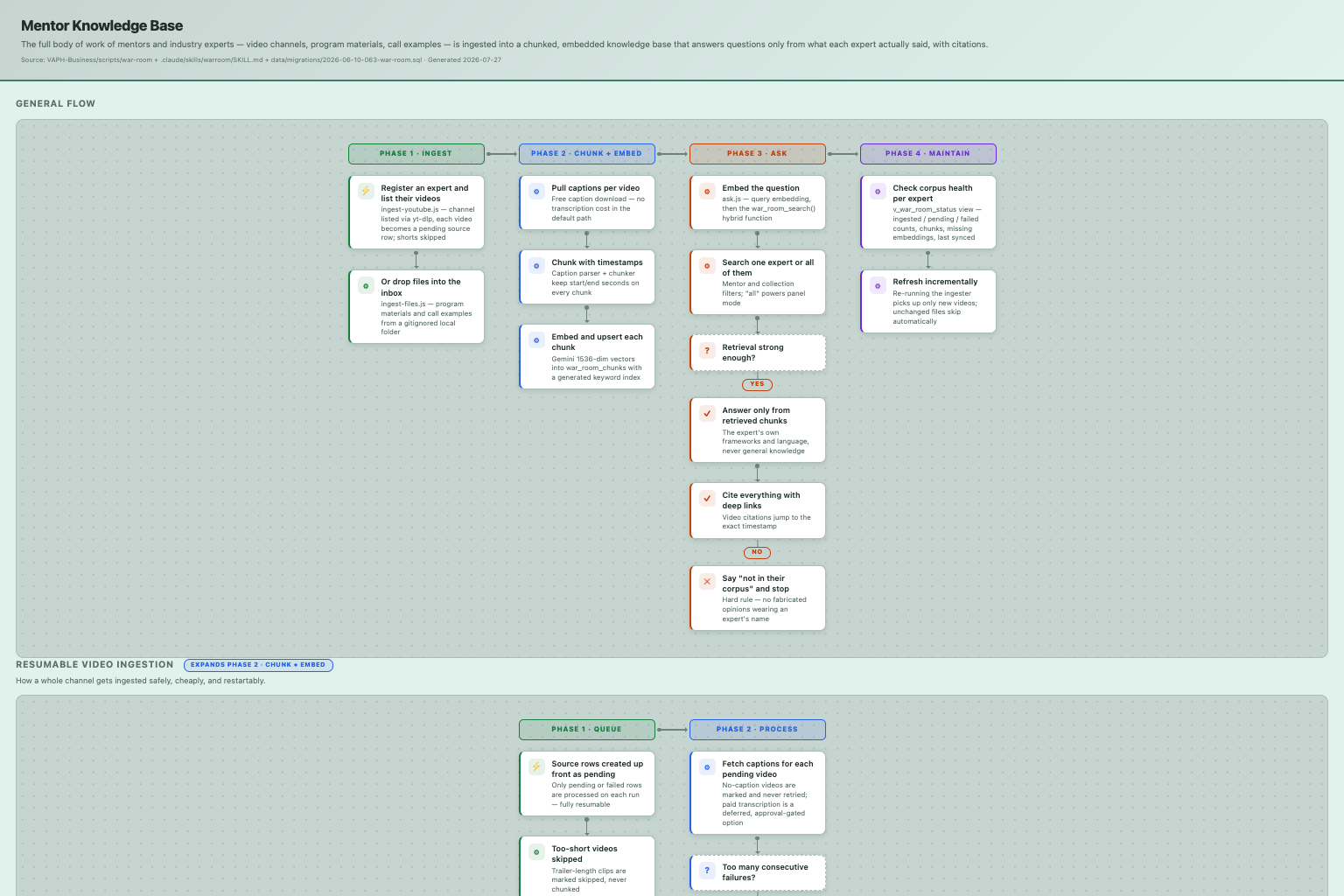Click the Say not in their corpus and stop title
The width and height of the screenshot is (1344, 896).
(755, 584)
